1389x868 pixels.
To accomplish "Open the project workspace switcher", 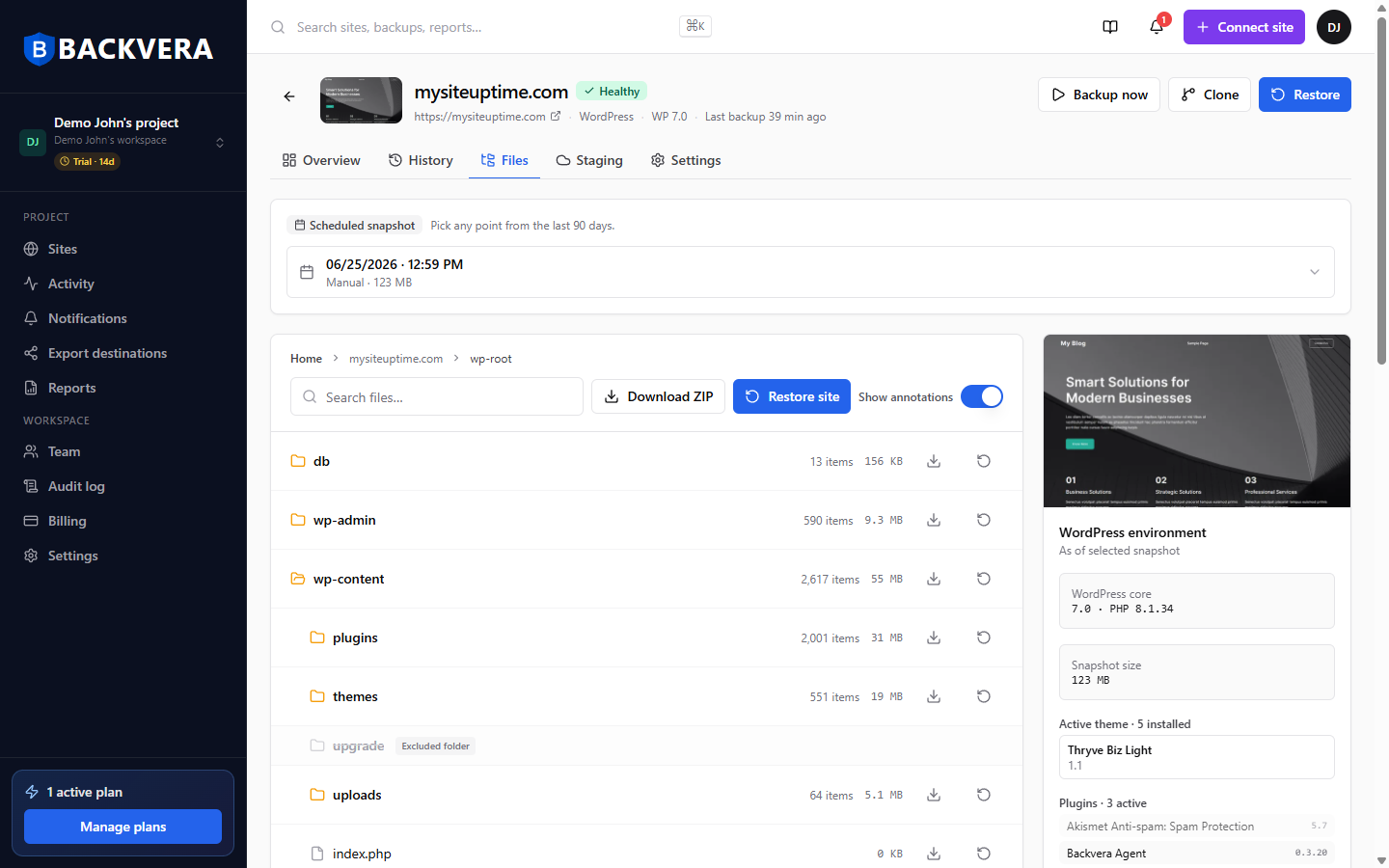I will (x=123, y=142).
